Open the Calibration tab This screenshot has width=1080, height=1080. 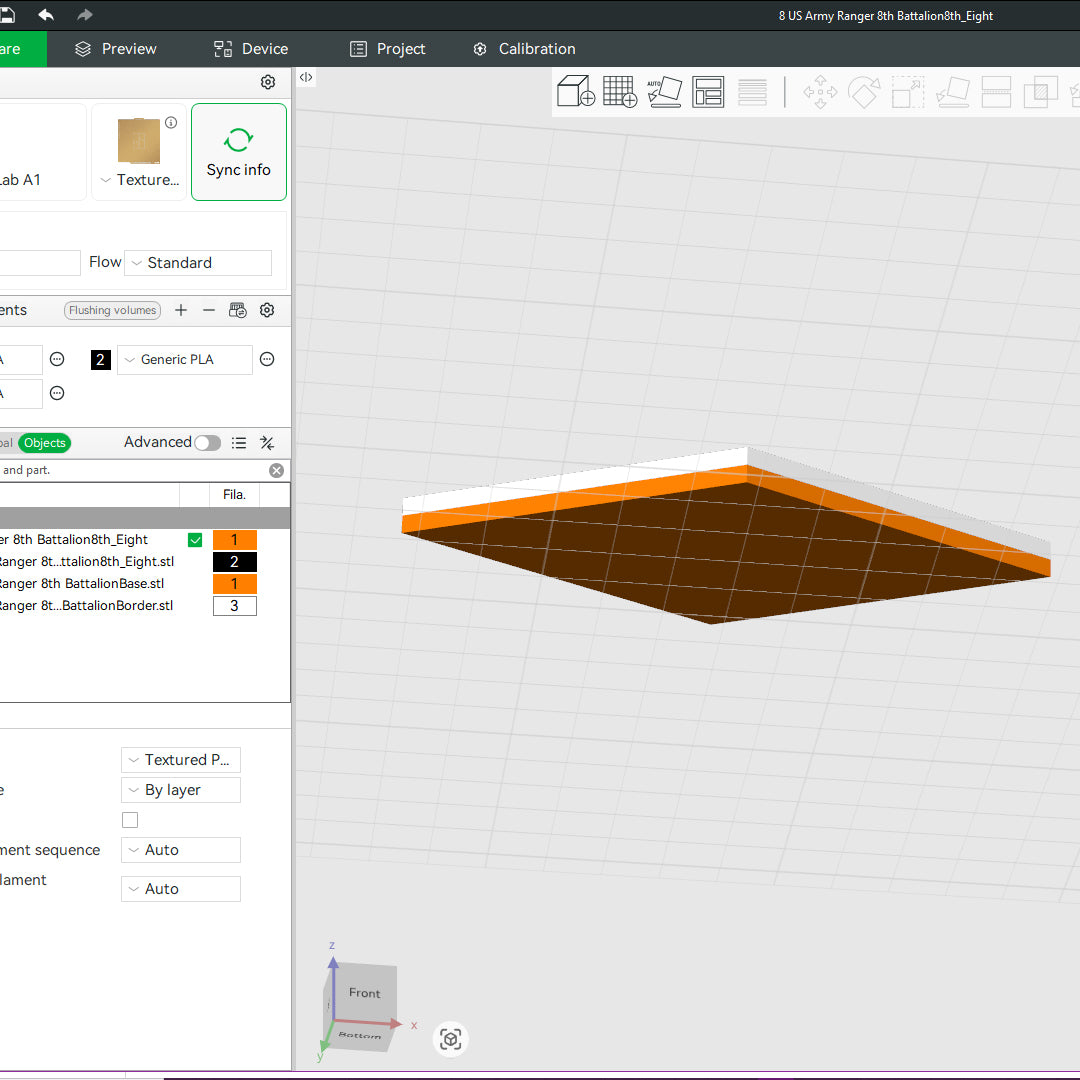[x=524, y=49]
